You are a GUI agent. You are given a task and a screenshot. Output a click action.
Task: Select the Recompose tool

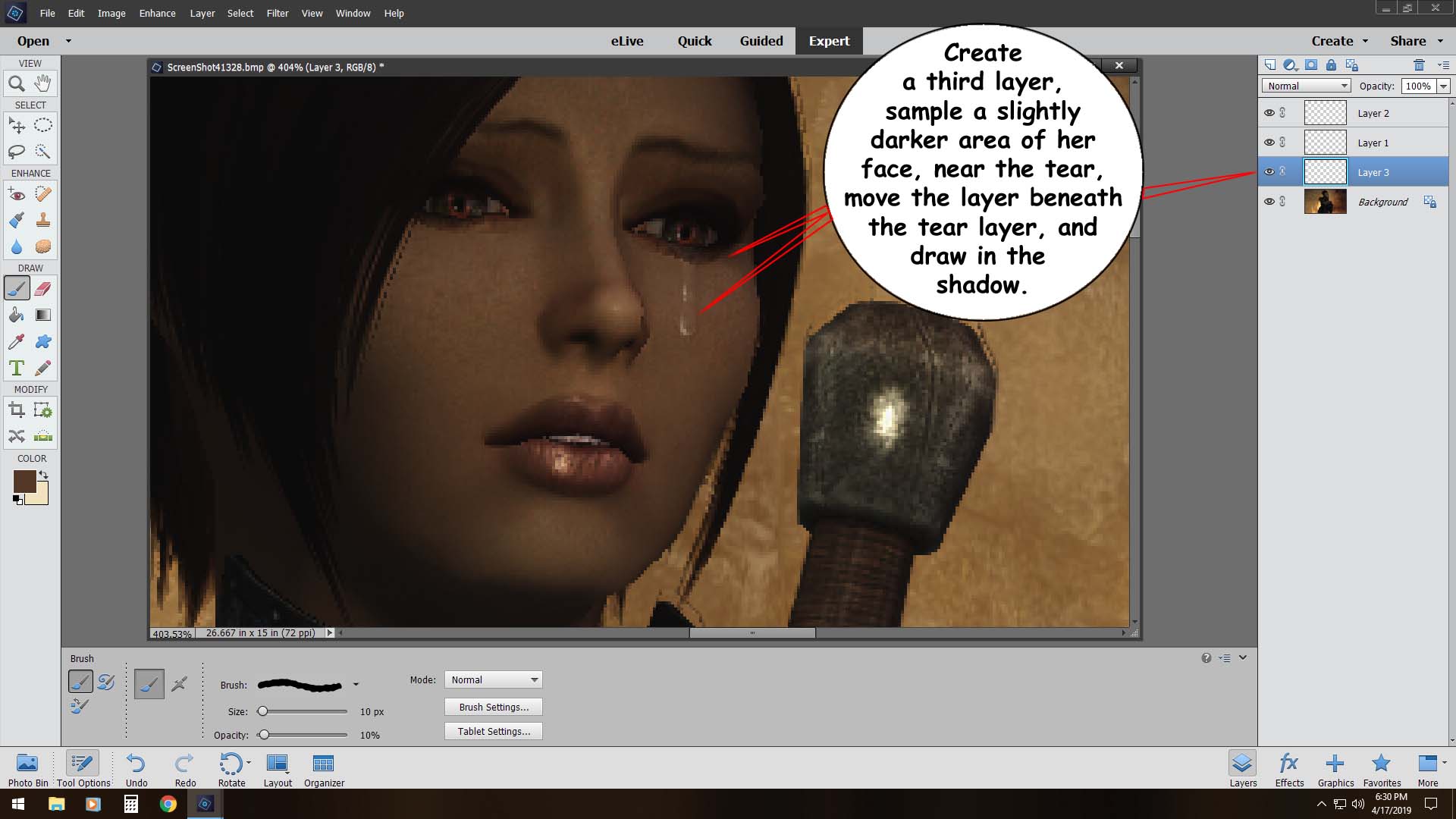click(43, 410)
